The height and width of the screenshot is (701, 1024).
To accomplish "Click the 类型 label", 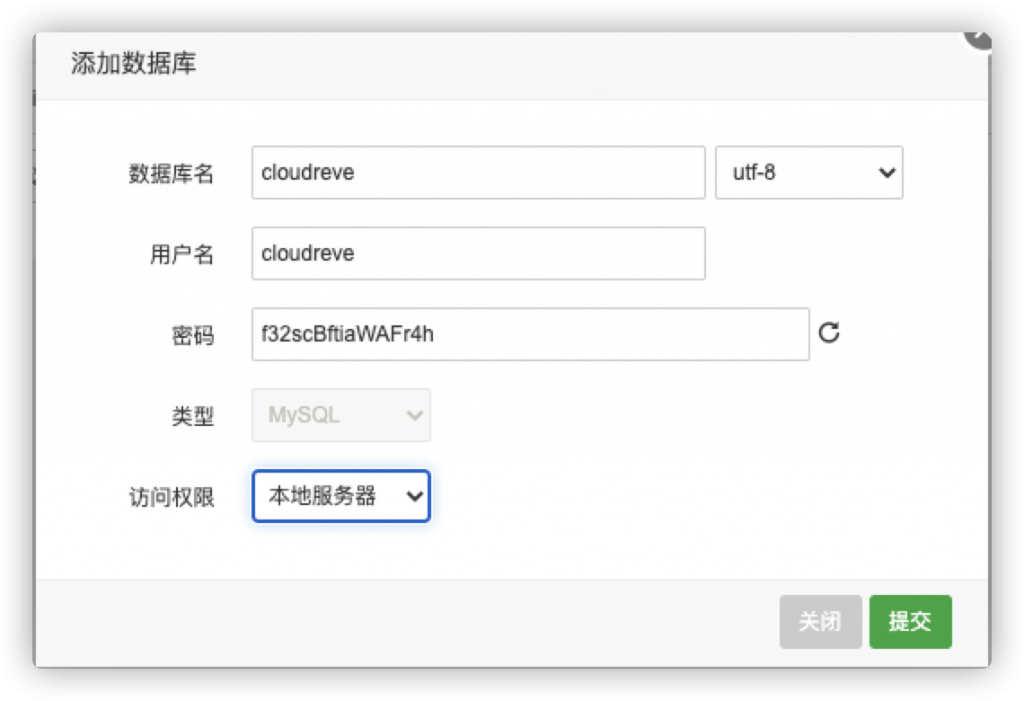I will tap(192, 416).
